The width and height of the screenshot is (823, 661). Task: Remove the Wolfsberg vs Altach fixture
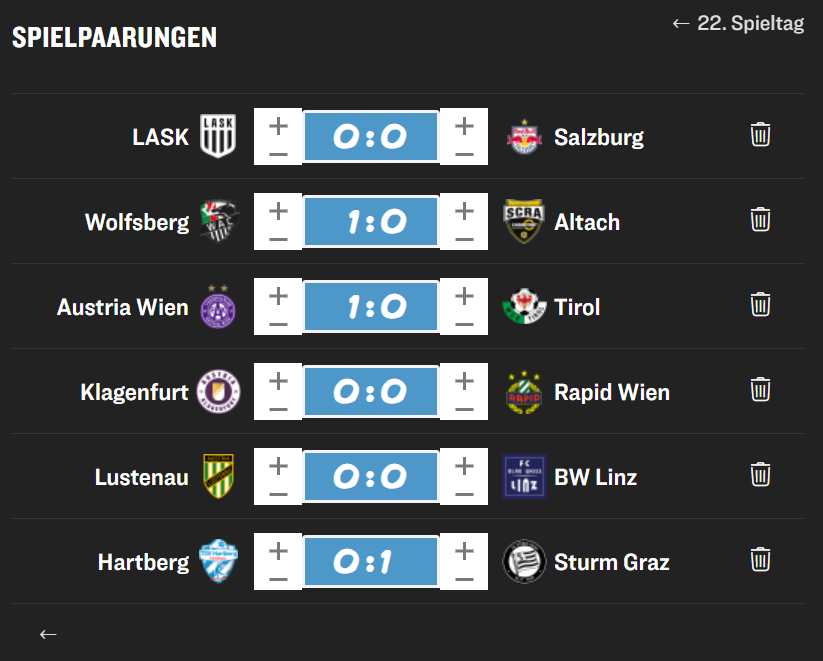click(x=760, y=219)
